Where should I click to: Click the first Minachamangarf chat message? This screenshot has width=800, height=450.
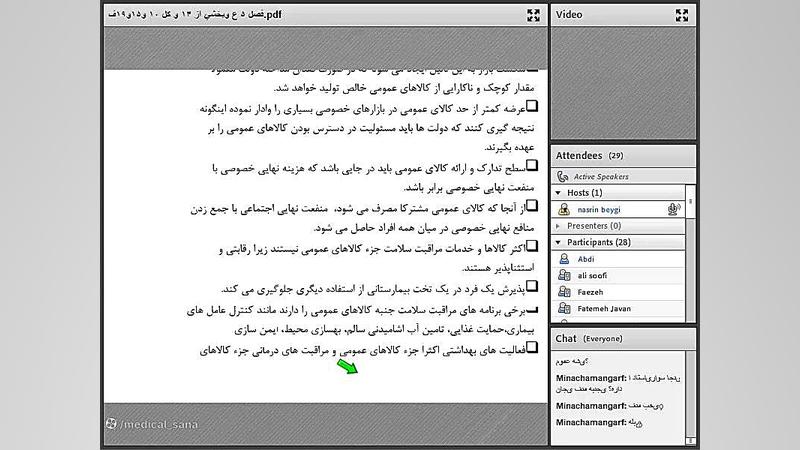coord(618,383)
